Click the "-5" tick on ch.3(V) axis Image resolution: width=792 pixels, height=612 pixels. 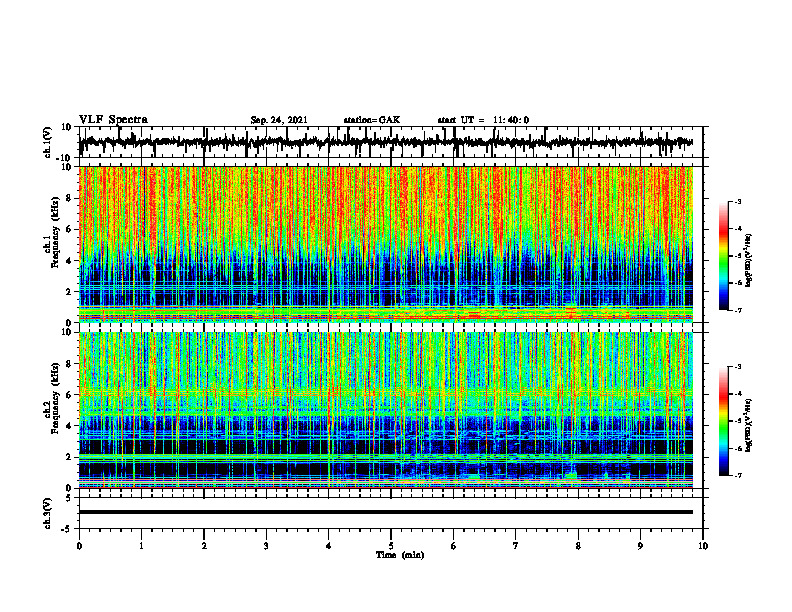(x=68, y=529)
